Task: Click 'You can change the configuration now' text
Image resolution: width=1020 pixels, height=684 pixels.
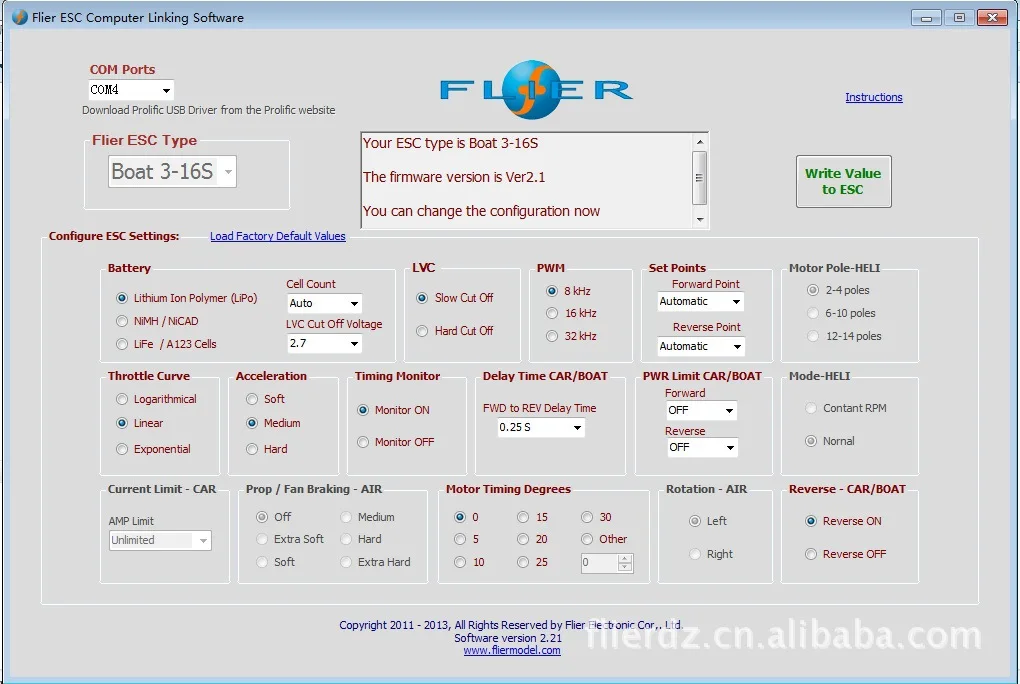Action: [x=481, y=211]
